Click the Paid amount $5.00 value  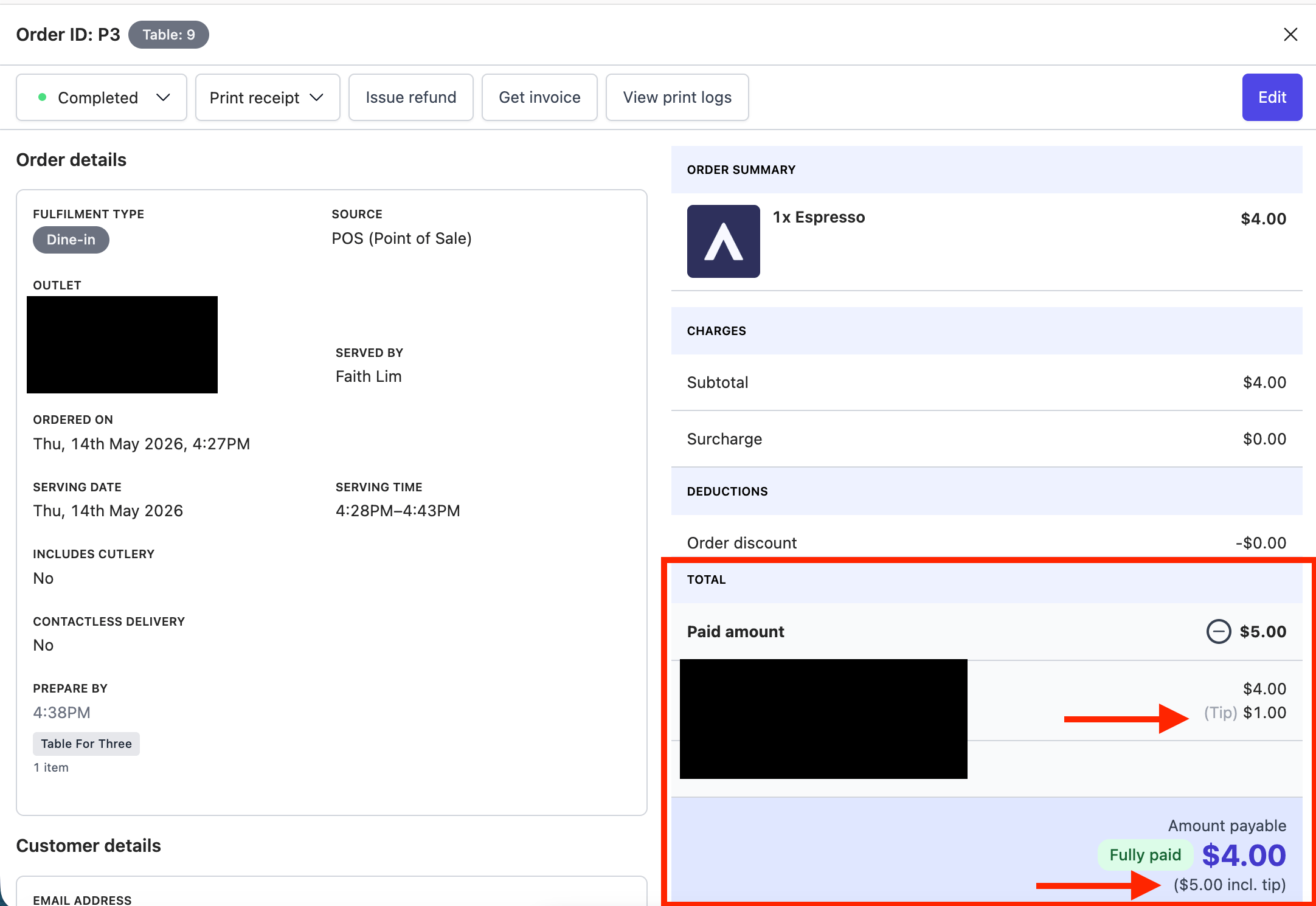(1263, 632)
